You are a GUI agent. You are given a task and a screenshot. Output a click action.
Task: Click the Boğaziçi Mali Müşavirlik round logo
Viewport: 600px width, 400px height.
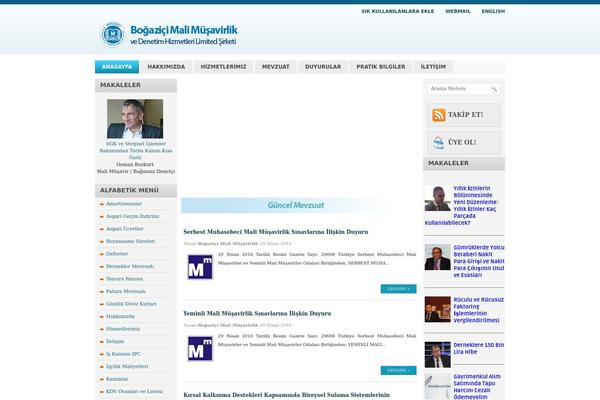pyautogui.click(x=112, y=34)
